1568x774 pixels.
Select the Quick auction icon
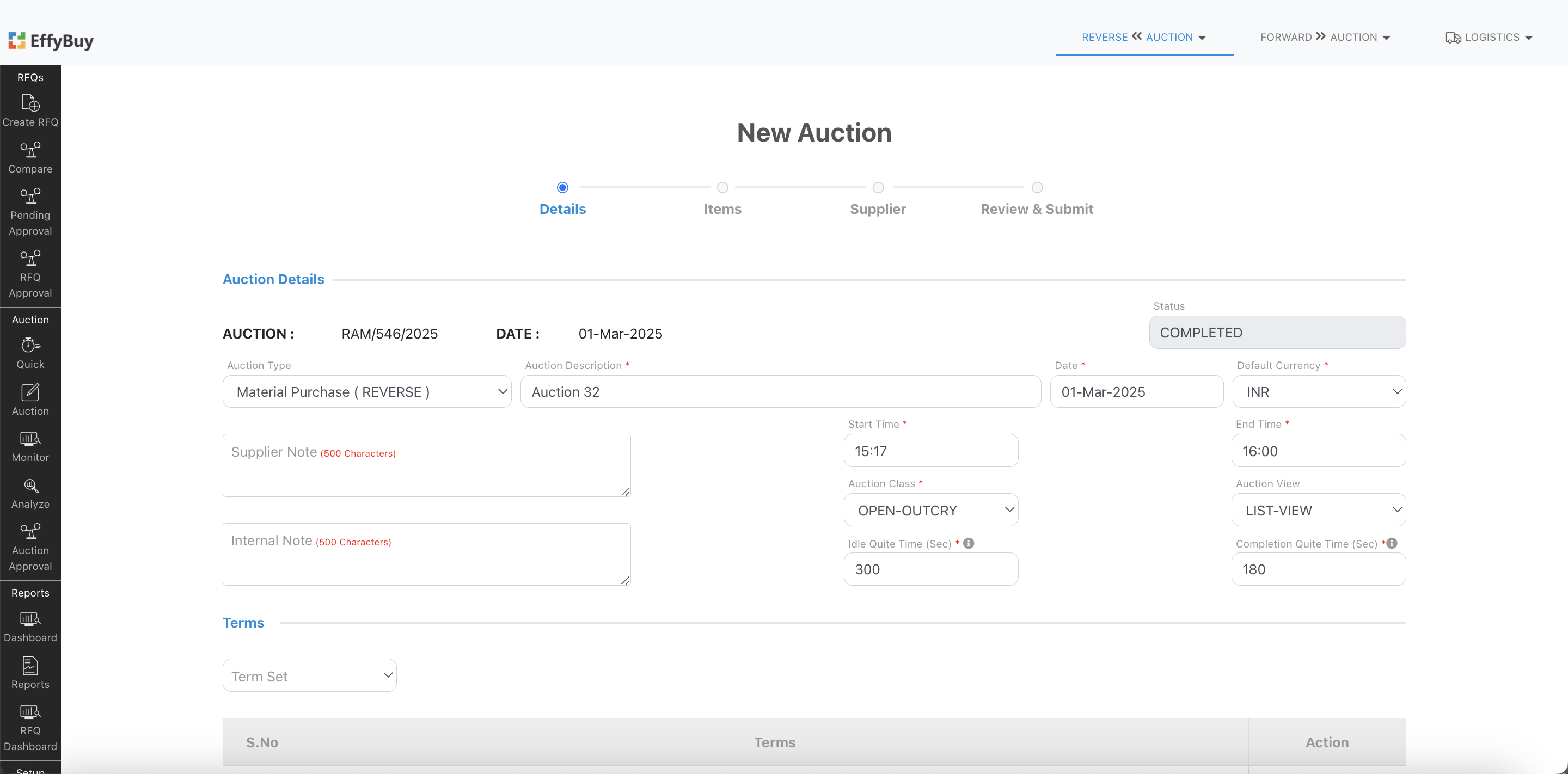click(x=30, y=346)
